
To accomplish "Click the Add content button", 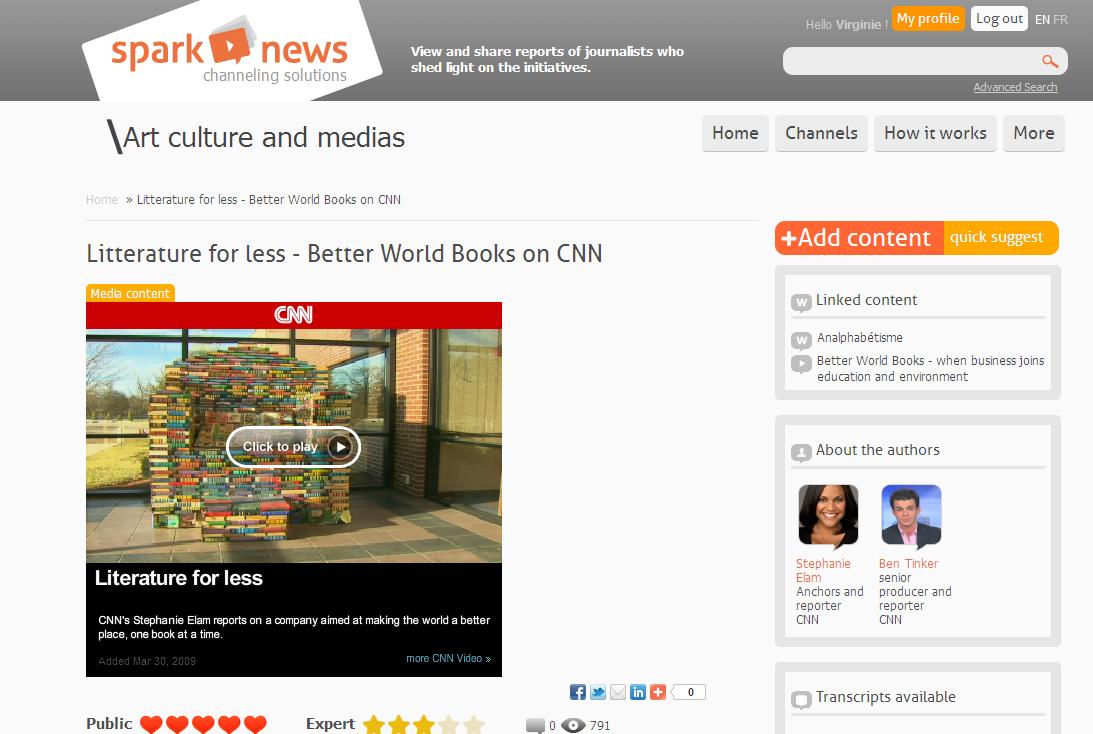I will tap(858, 238).
